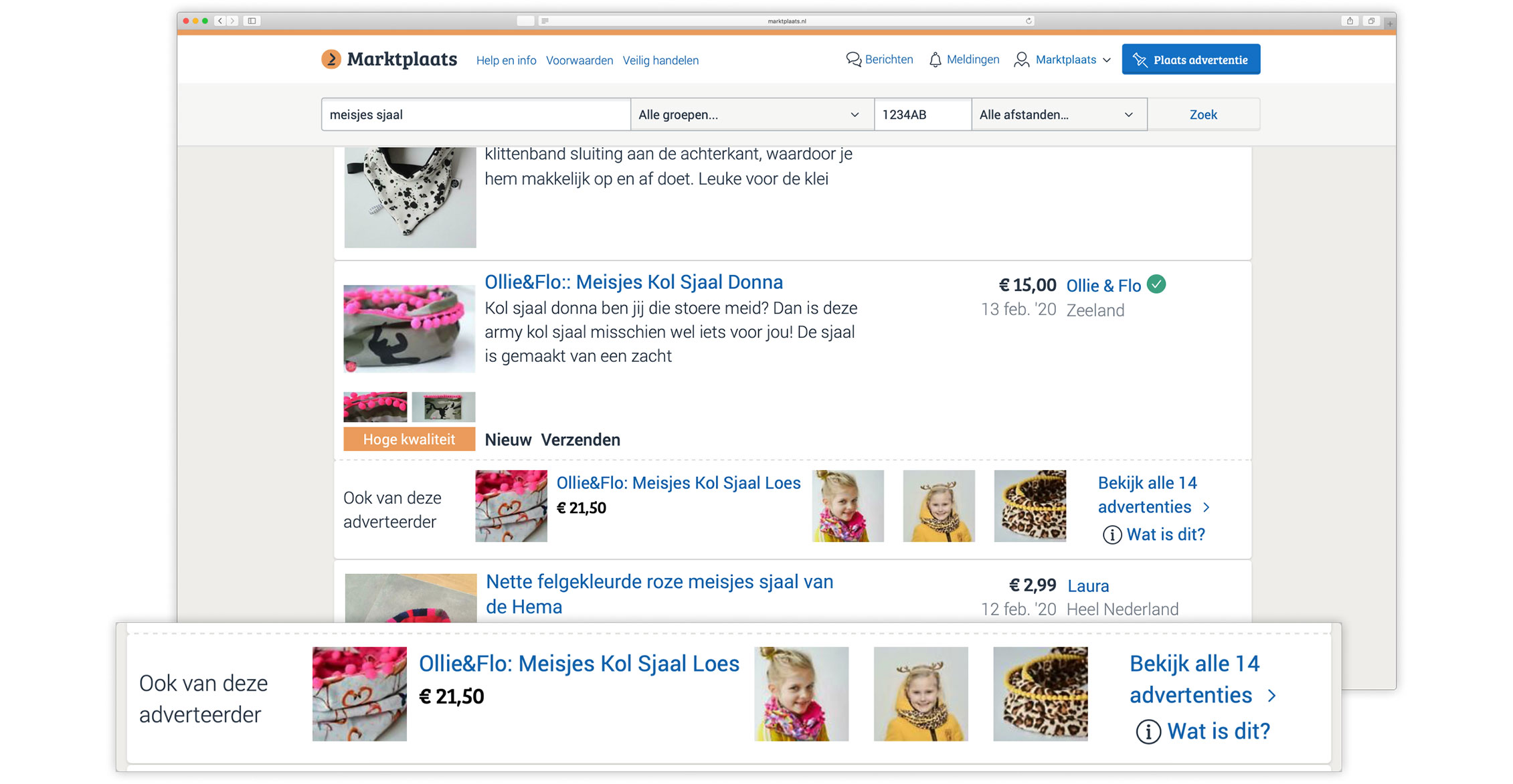Open the 'Ollie&Flo:: Meisjes Kol Sjaal Donna' listing
Screen dimensions: 1513x784
[634, 282]
